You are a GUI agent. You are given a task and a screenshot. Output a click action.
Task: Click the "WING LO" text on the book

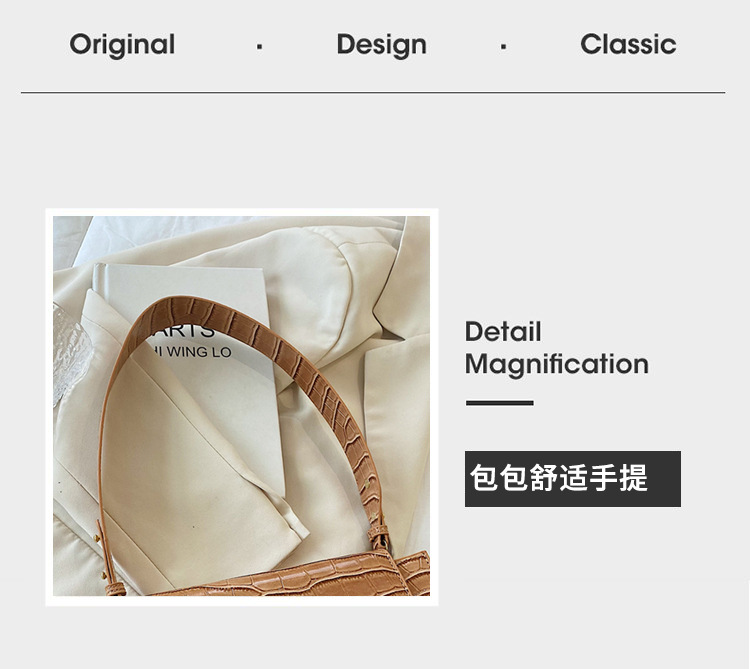pyautogui.click(x=199, y=352)
